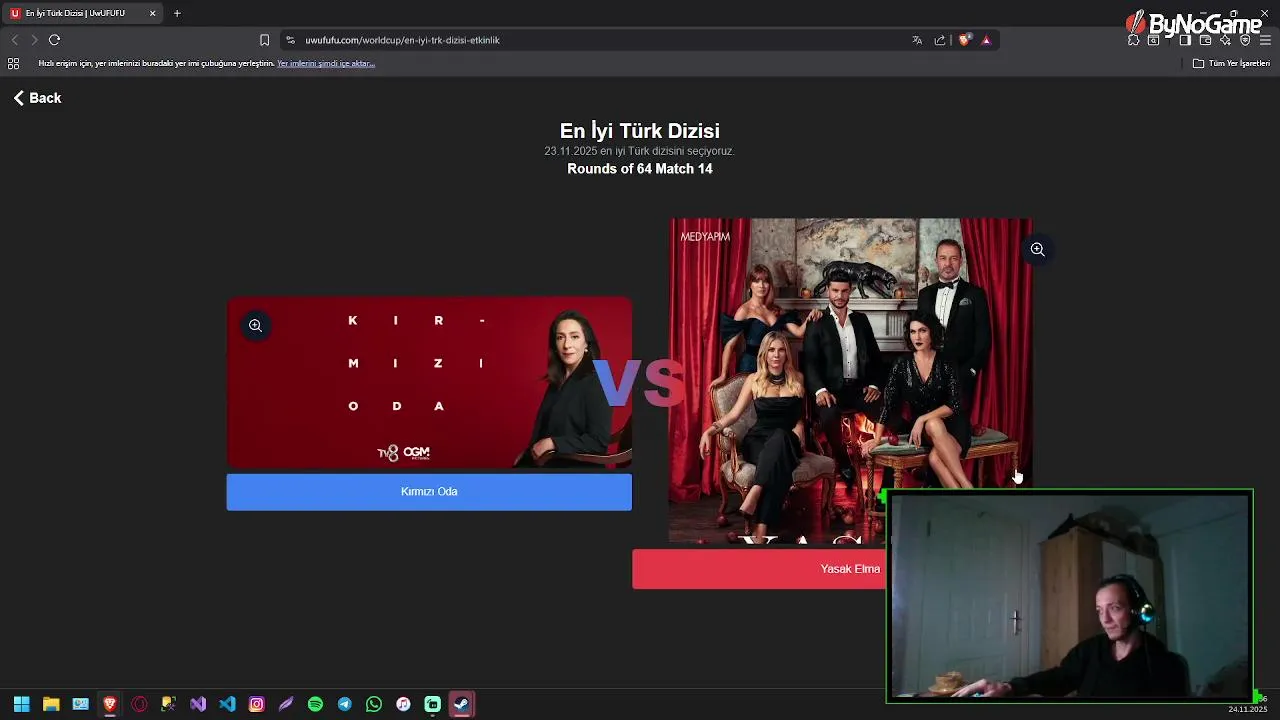Open the browser hamburger menu
Screen dimensions: 1280x720
[x=1265, y=40]
